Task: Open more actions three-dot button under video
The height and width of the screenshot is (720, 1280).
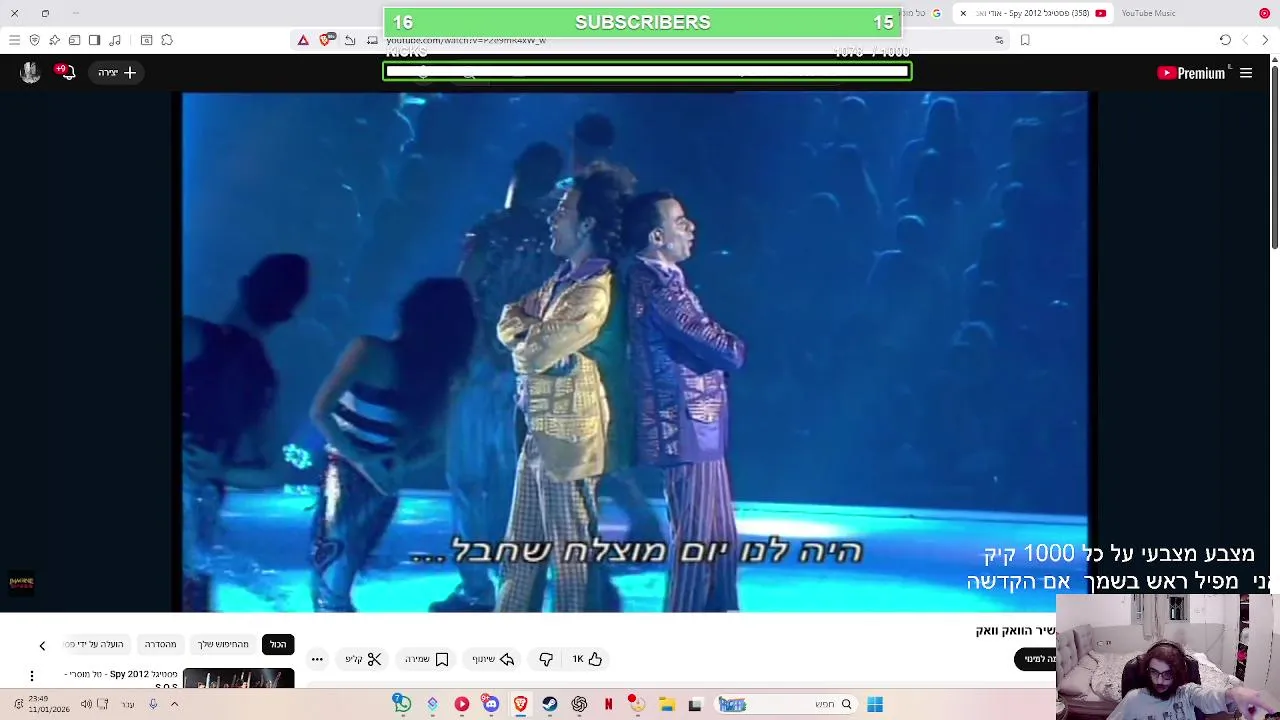Action: [x=317, y=659]
